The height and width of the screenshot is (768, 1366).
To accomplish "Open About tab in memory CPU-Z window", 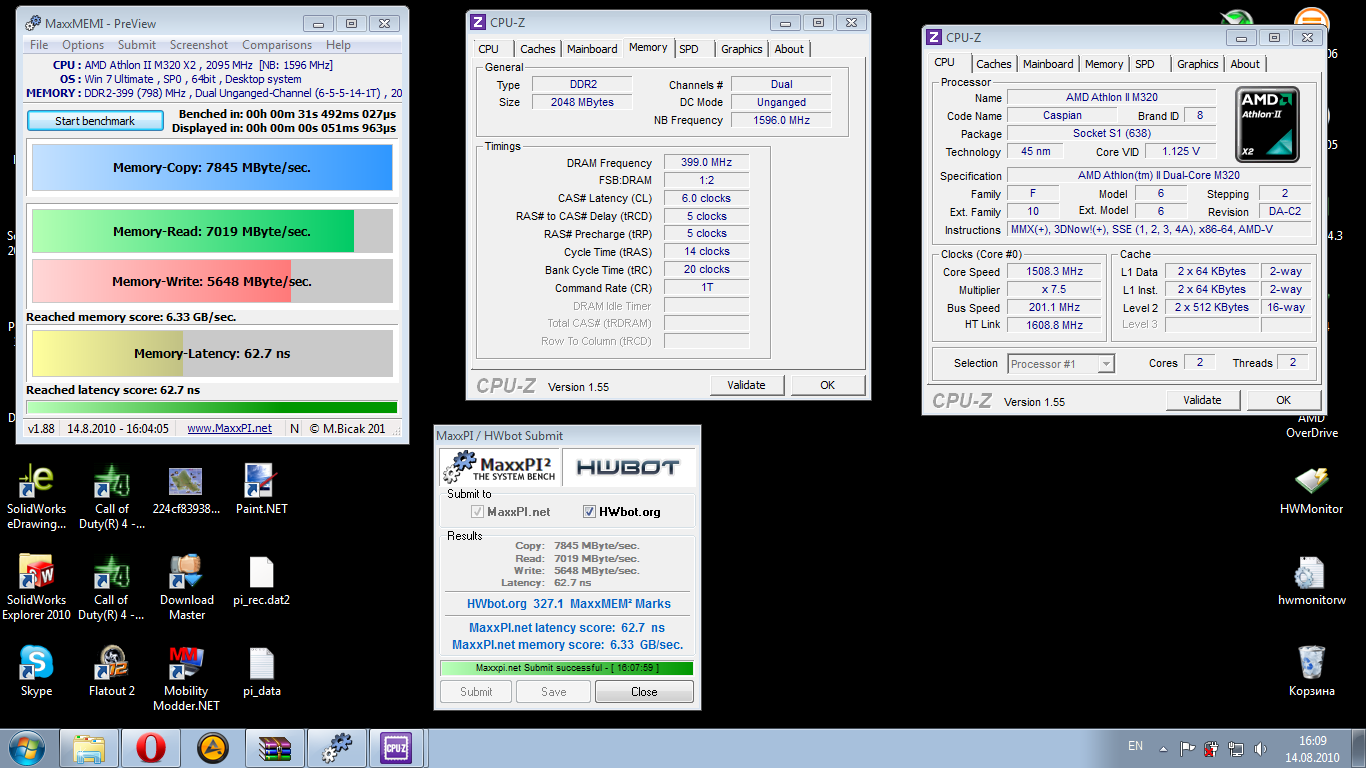I will click(789, 49).
